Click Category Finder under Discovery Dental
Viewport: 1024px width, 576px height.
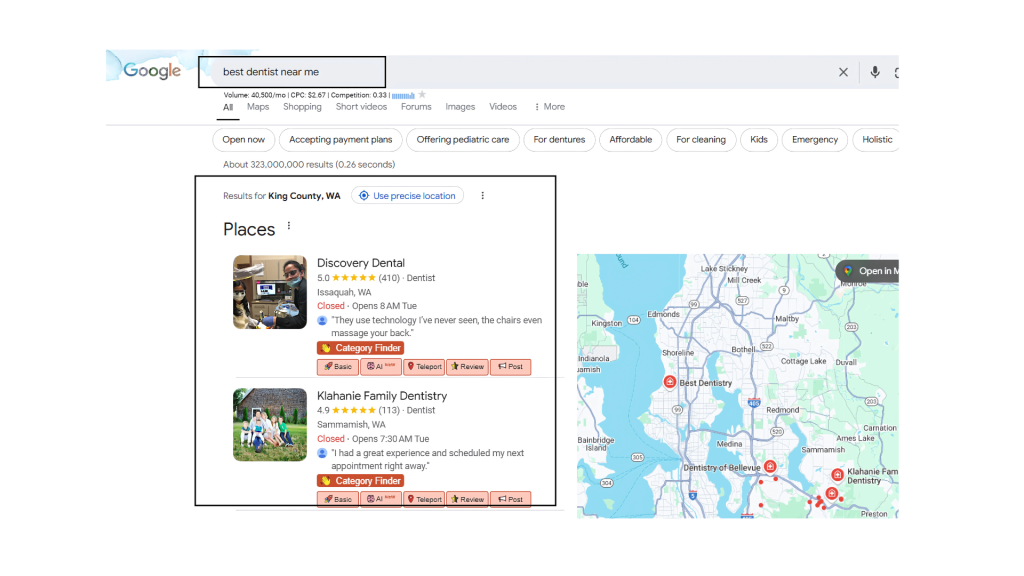(x=360, y=348)
